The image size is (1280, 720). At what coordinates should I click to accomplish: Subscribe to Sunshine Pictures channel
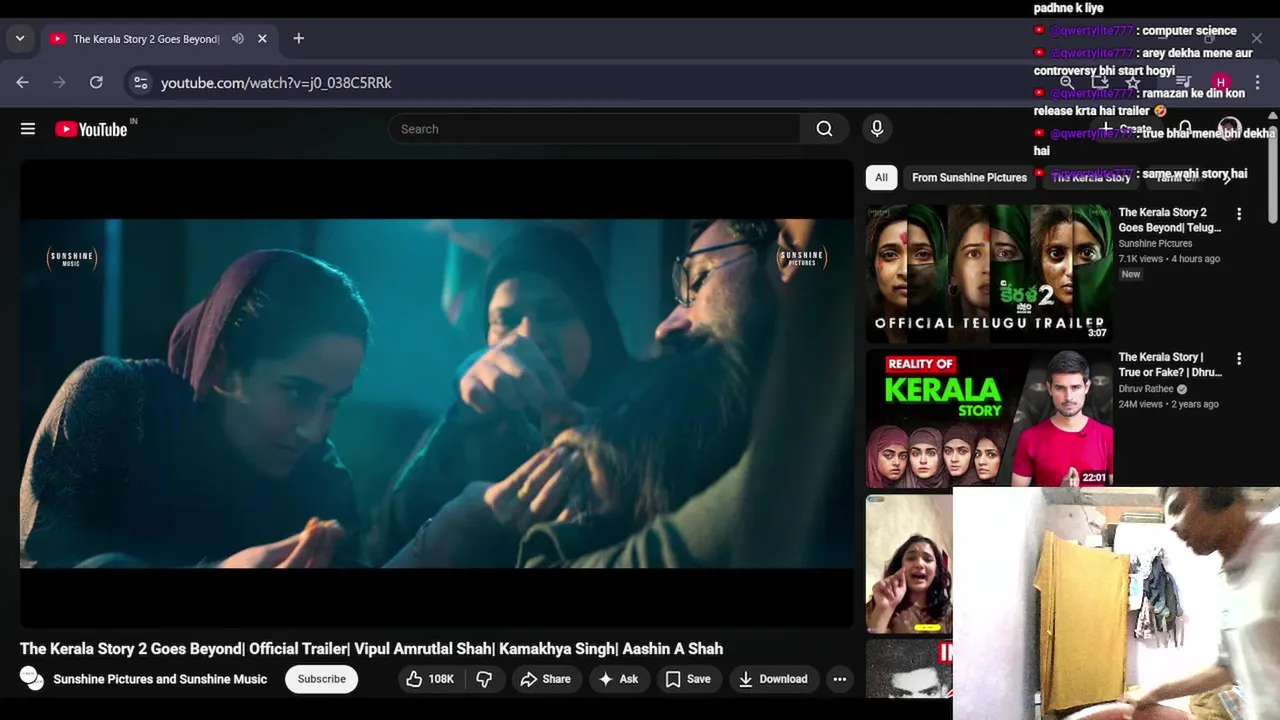321,679
